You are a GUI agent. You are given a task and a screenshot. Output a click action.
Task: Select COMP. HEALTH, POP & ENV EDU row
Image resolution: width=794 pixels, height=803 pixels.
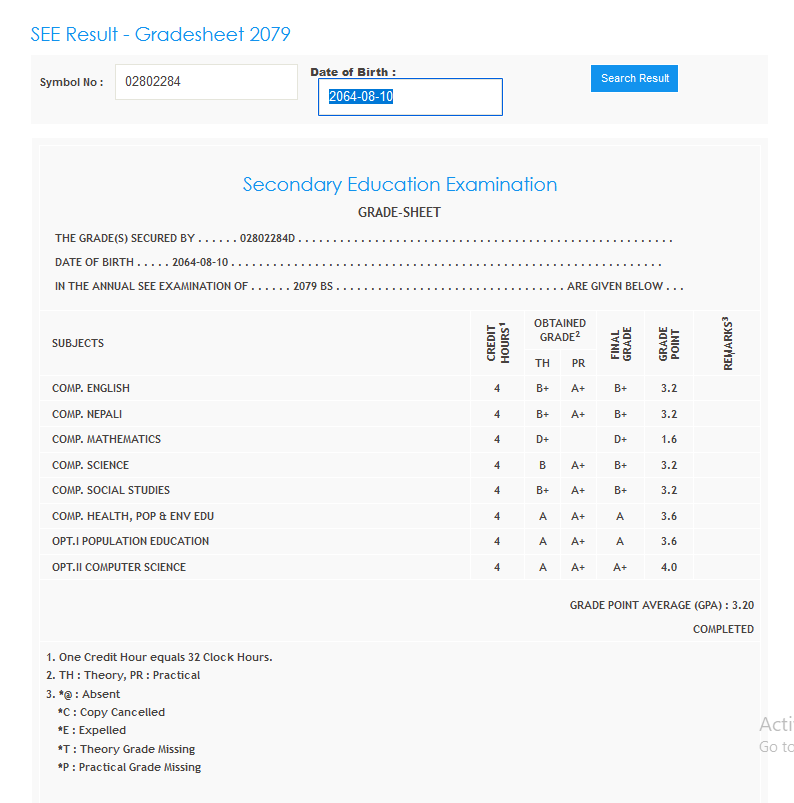tap(133, 516)
